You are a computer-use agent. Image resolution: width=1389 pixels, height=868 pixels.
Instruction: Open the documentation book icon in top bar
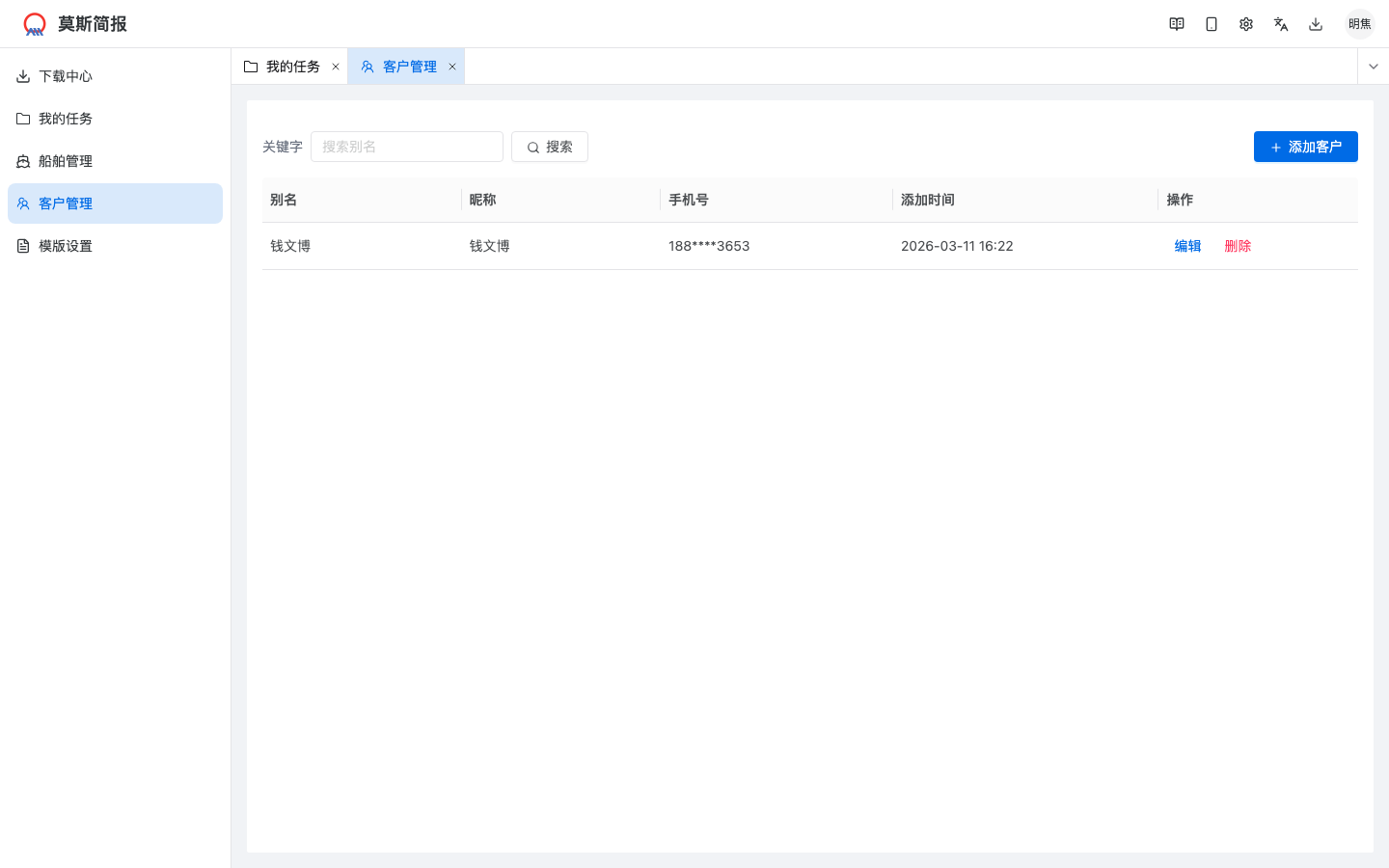(1176, 23)
